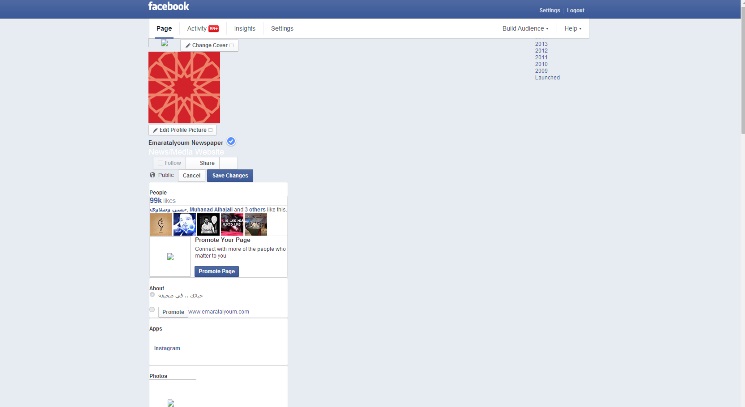Open the Emaratalyoum red pattern profile picture
This screenshot has width=745, height=407.
coord(184,88)
